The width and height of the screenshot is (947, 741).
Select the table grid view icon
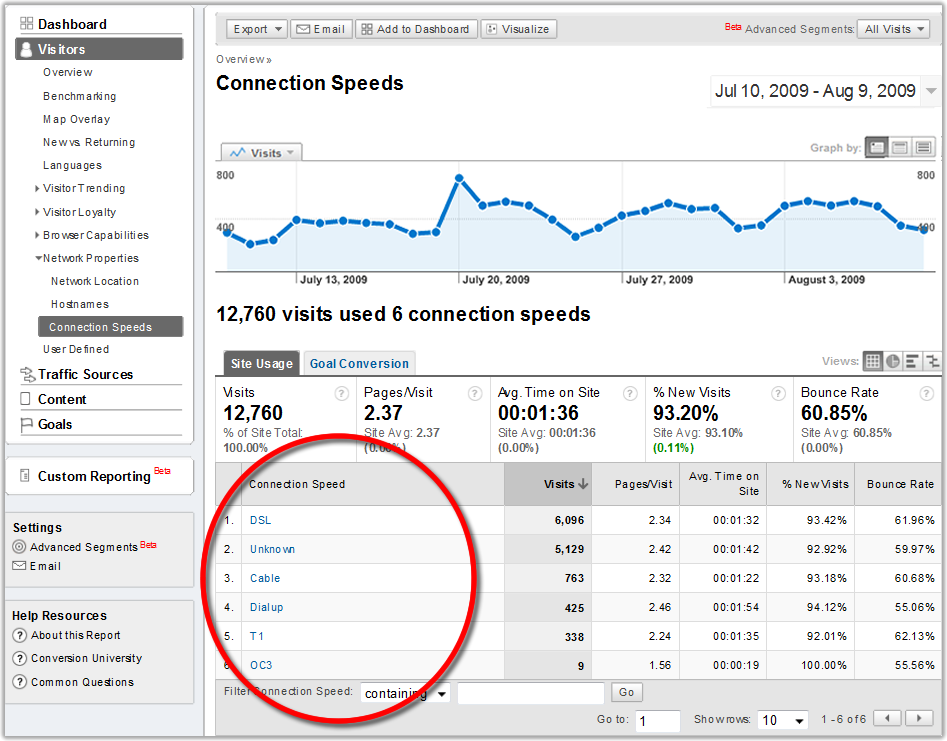click(873, 362)
